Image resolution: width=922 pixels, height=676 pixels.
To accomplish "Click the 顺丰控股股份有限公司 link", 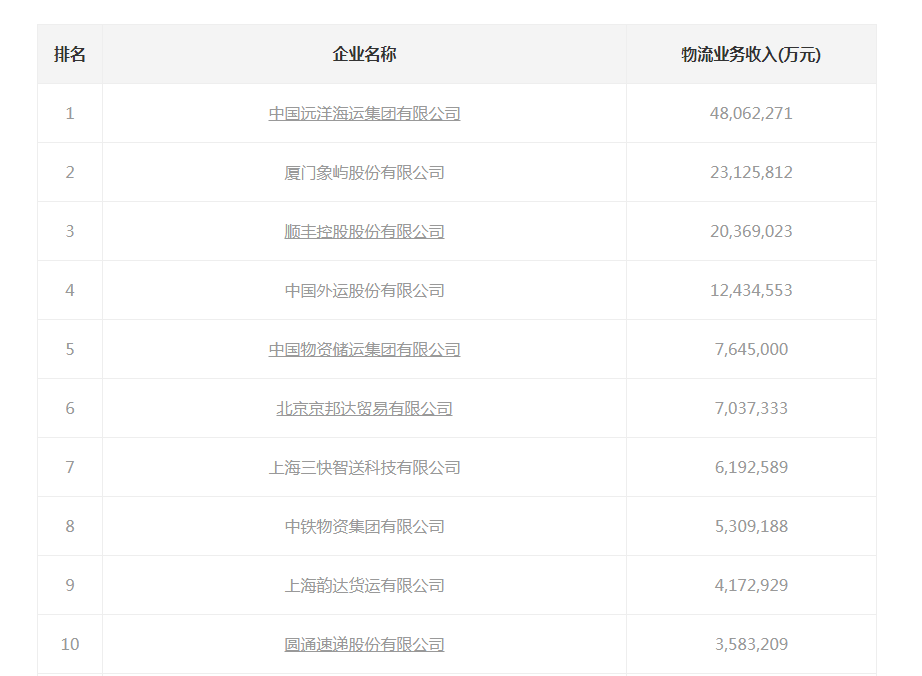I will (364, 232).
